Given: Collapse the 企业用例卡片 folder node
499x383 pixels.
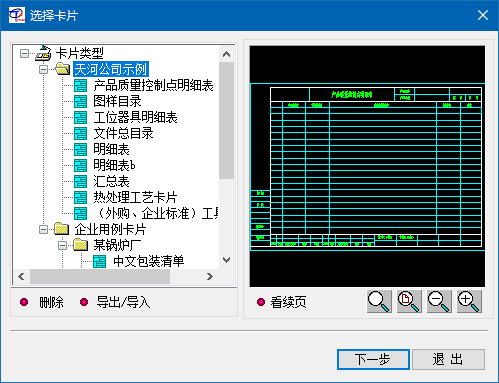Looking at the screenshot, I should click(43, 229).
